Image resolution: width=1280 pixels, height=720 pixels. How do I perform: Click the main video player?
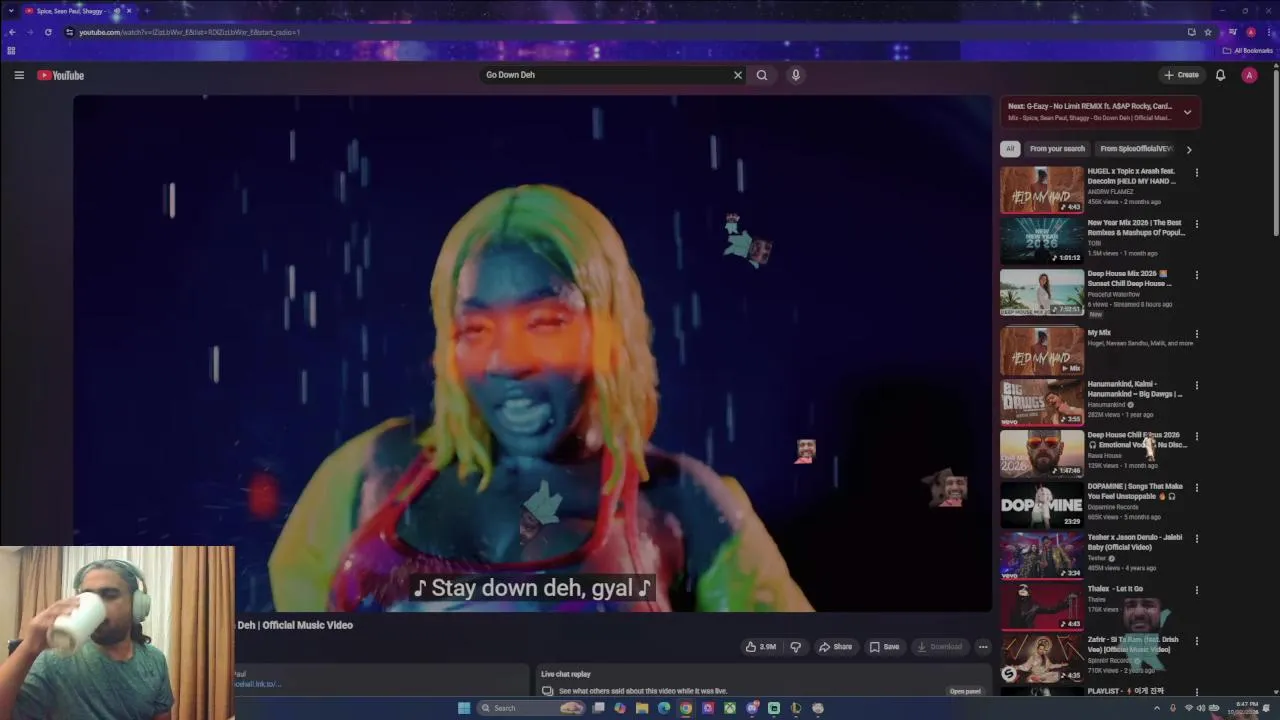(x=532, y=352)
